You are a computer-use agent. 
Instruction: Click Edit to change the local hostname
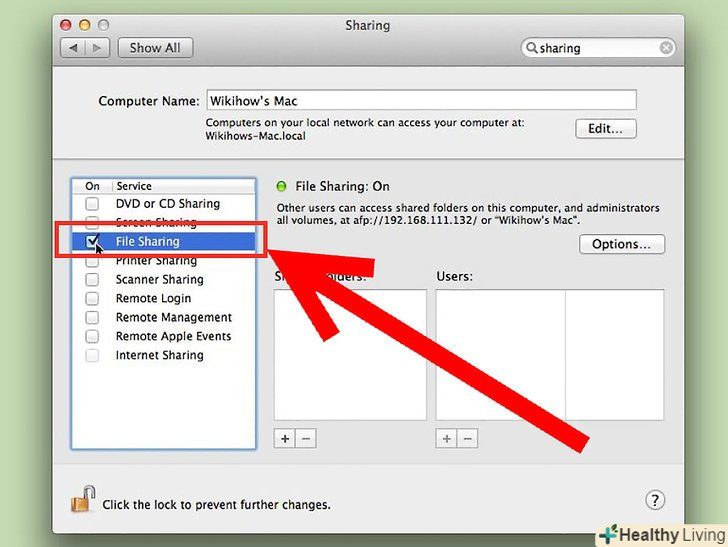(x=605, y=129)
